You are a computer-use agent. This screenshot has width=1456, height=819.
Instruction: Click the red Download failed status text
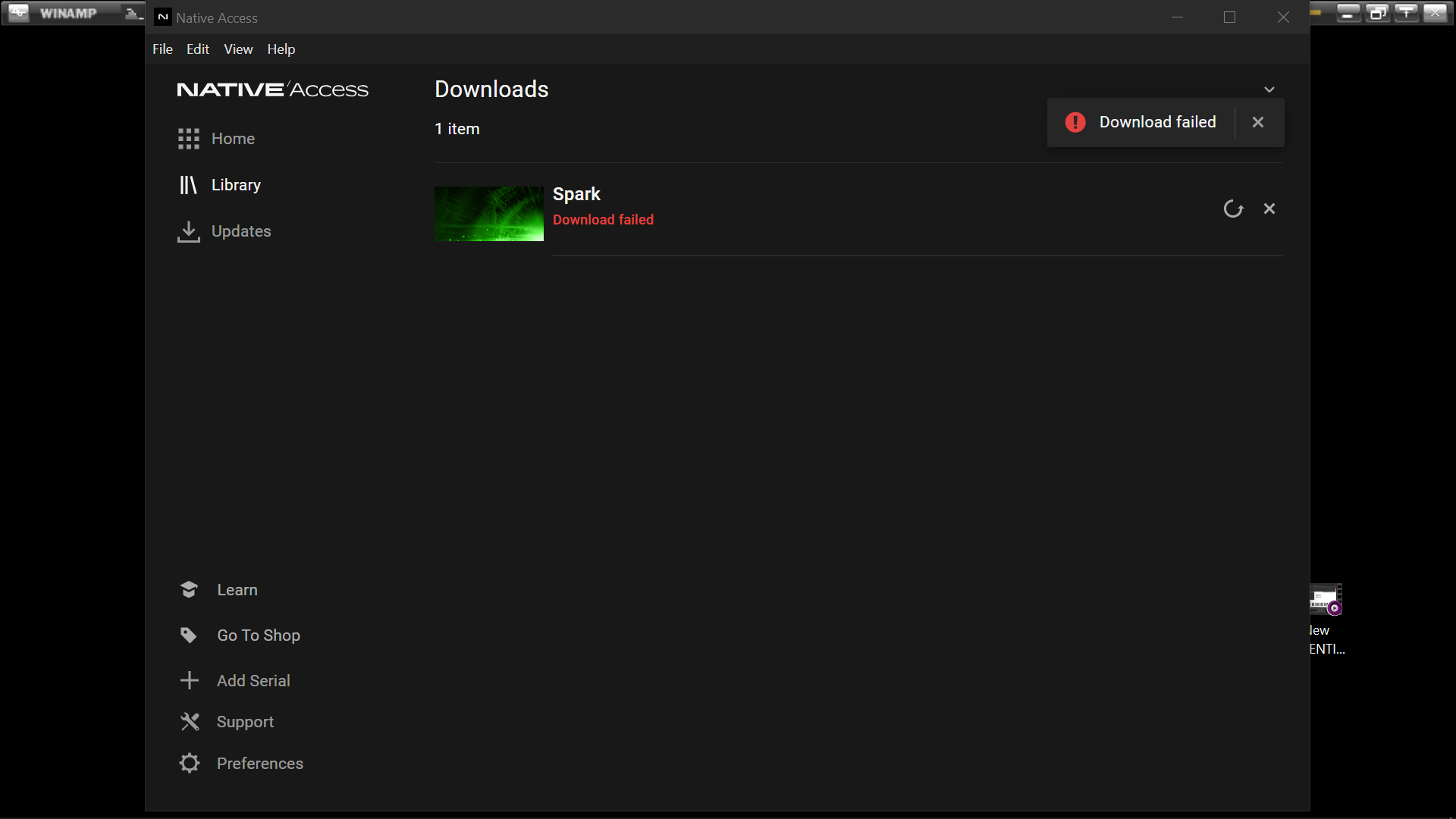click(603, 220)
